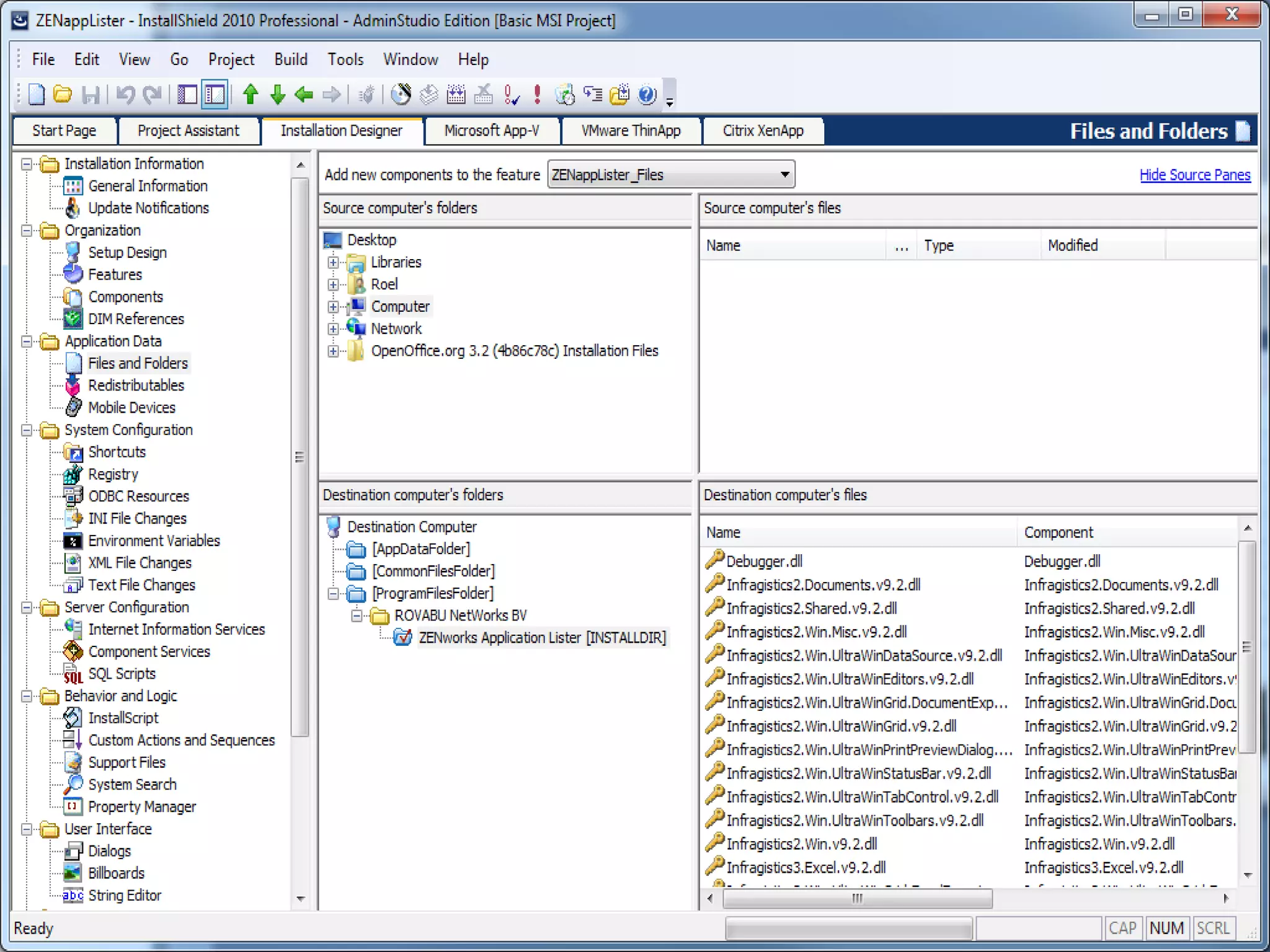Screen dimensions: 1270x952
Task: Expand the Libraries source folder
Action: point(333,263)
